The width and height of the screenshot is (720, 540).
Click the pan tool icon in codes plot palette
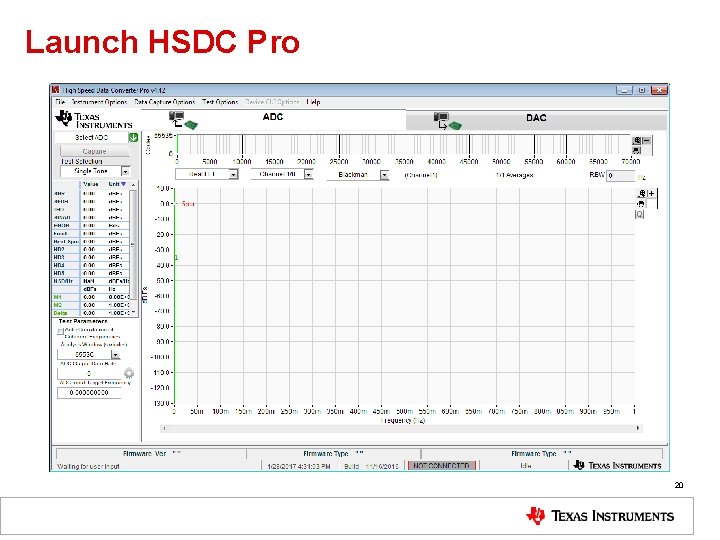(636, 150)
